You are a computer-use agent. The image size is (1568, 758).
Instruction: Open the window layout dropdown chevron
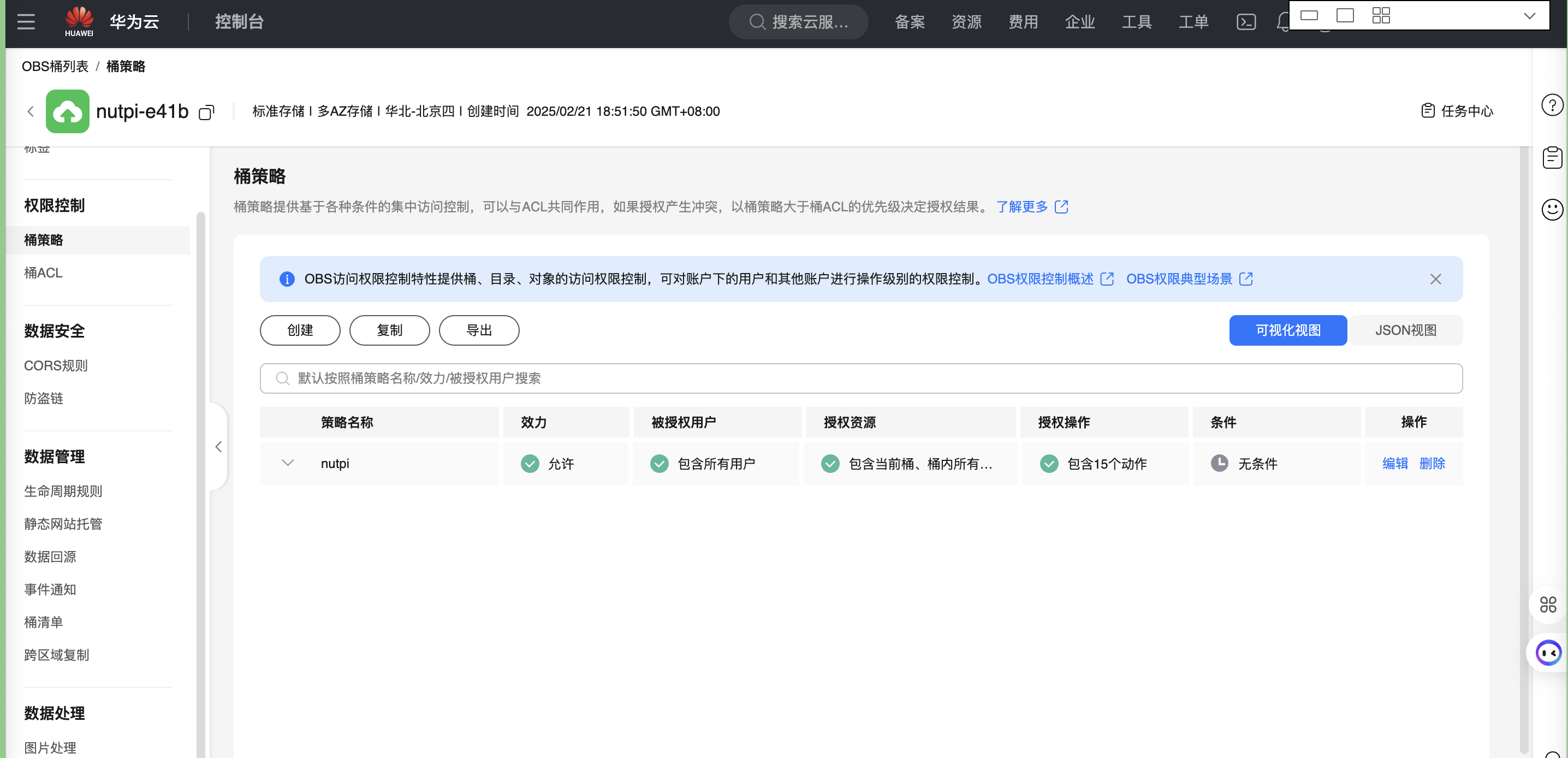[1529, 16]
